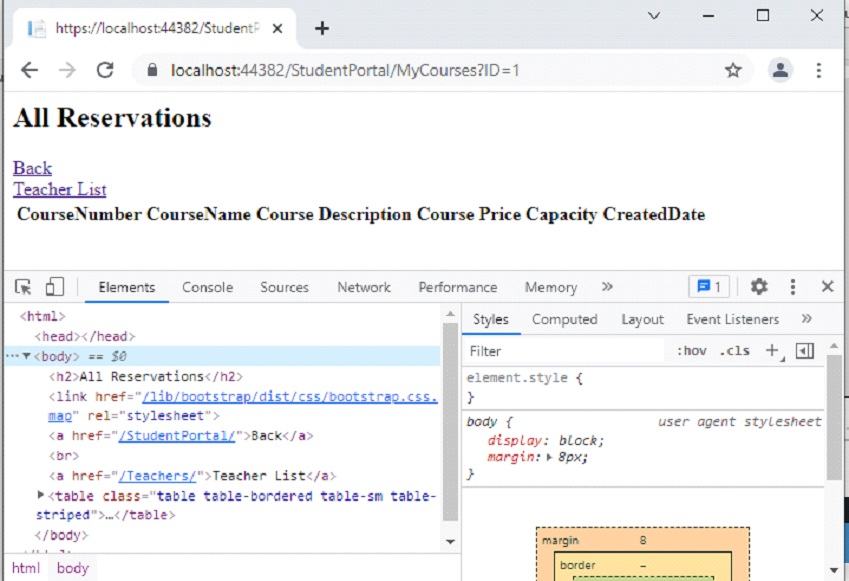
Task: Select the h2 All Reservations DOM node
Action: [x=146, y=376]
